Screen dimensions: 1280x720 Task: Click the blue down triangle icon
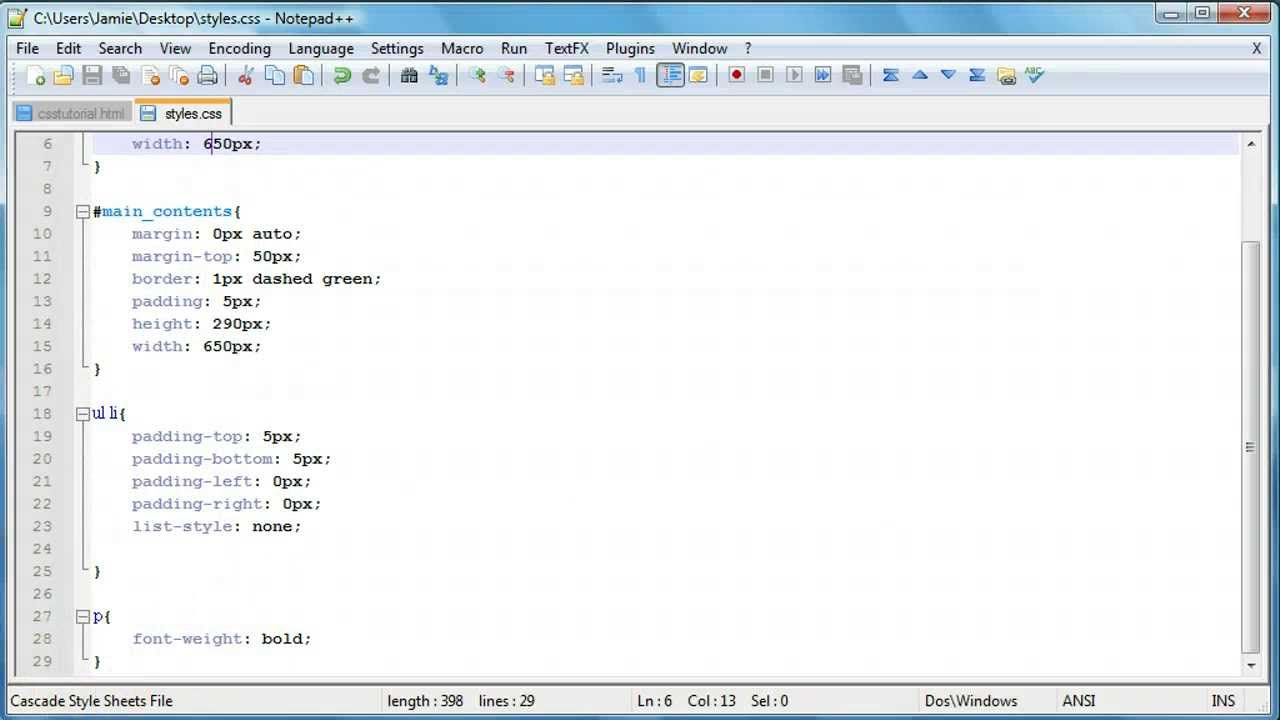pos(948,76)
